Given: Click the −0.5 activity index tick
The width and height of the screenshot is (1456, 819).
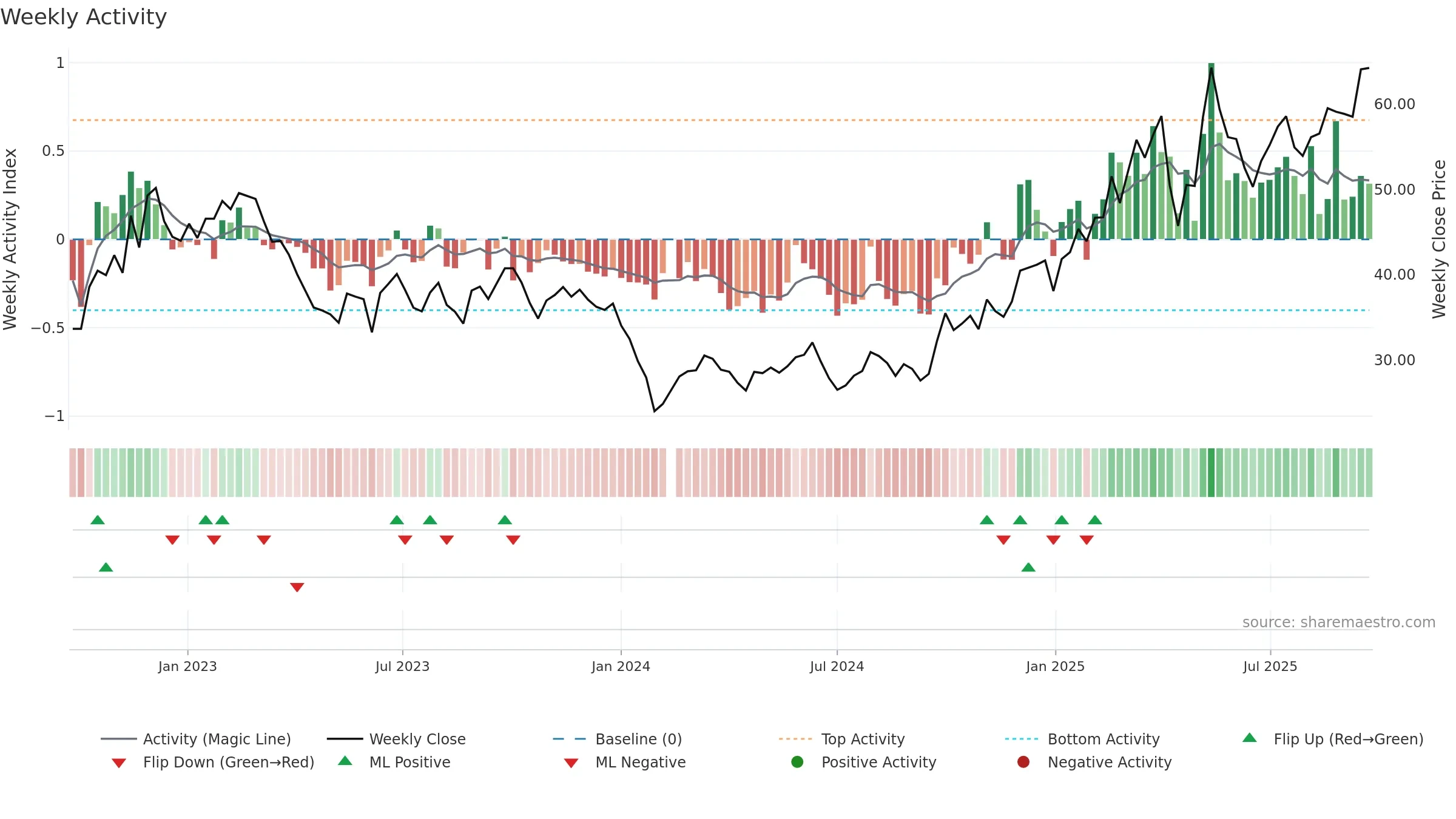Looking at the screenshot, I should (x=48, y=328).
